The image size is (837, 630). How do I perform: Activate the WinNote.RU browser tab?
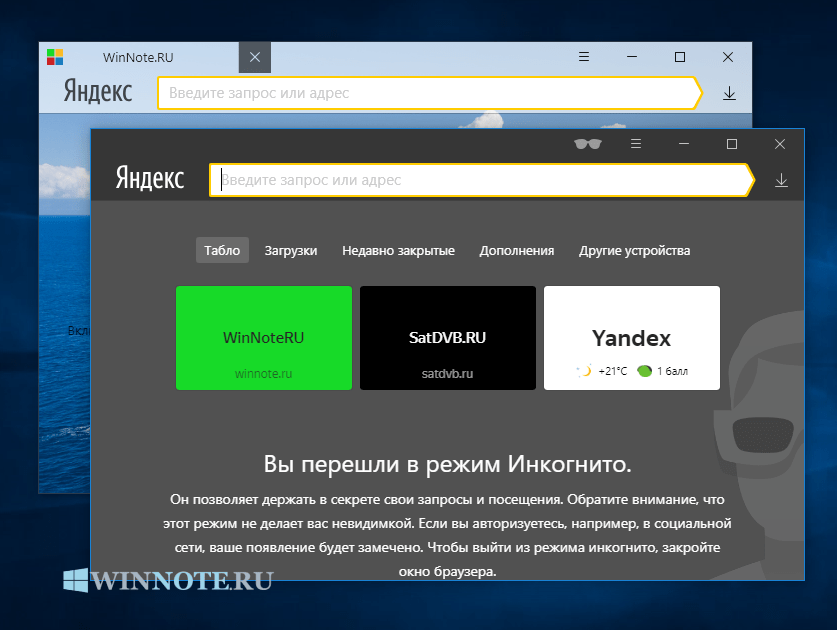(139, 57)
